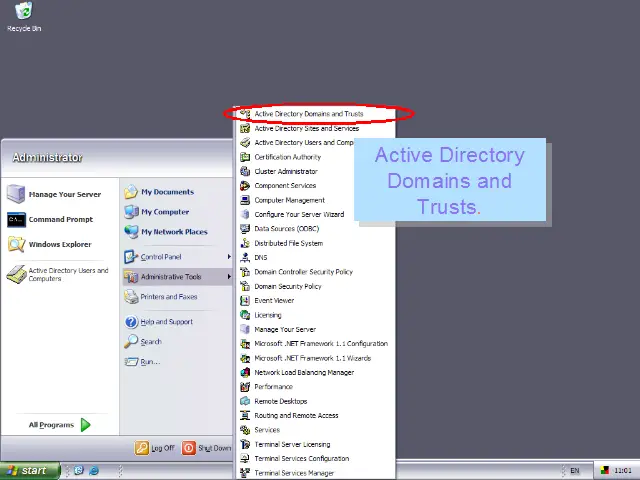Click the Start button
The image size is (640, 480).
click(30, 471)
